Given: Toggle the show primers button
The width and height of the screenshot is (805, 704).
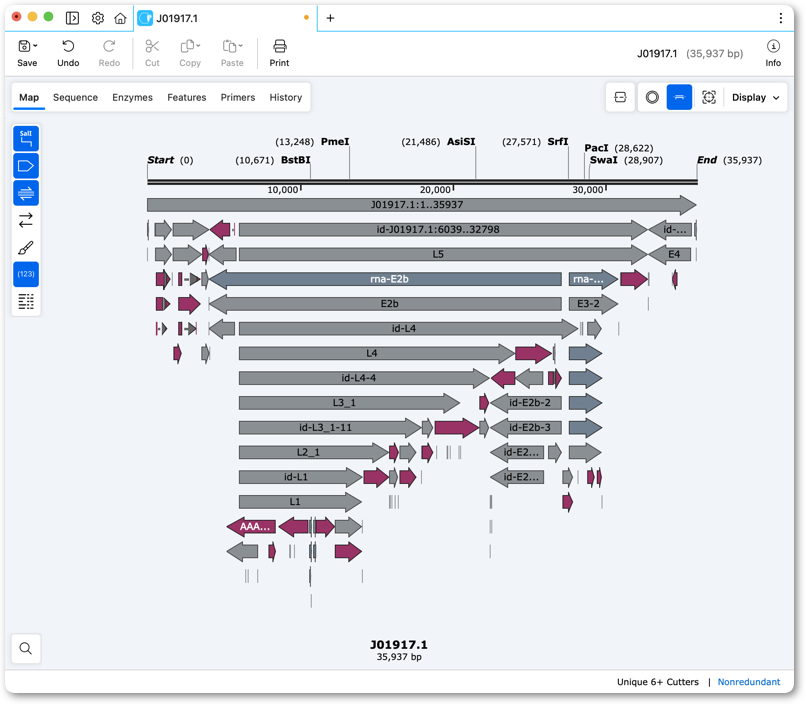Looking at the screenshot, I should tap(26, 193).
